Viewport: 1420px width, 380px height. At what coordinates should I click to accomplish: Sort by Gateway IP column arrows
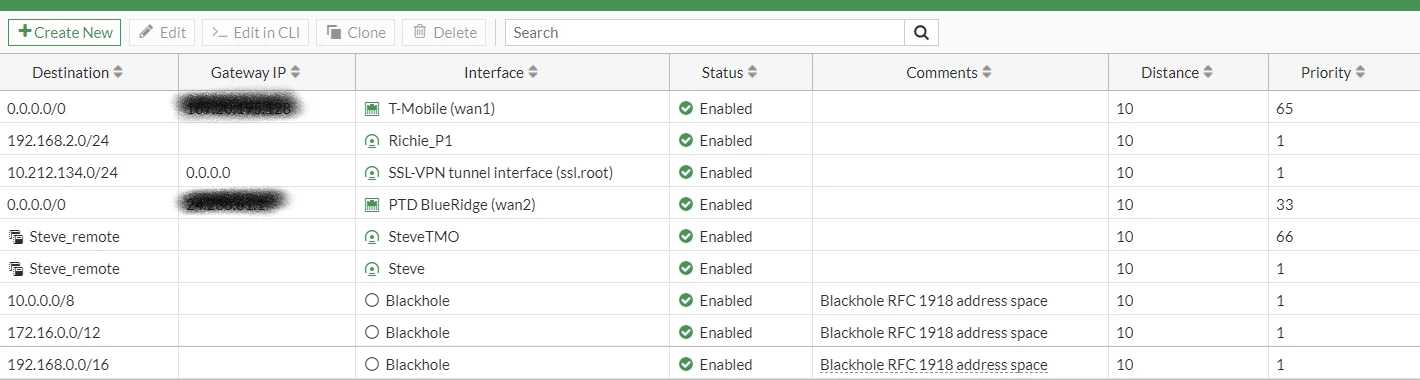[295, 72]
